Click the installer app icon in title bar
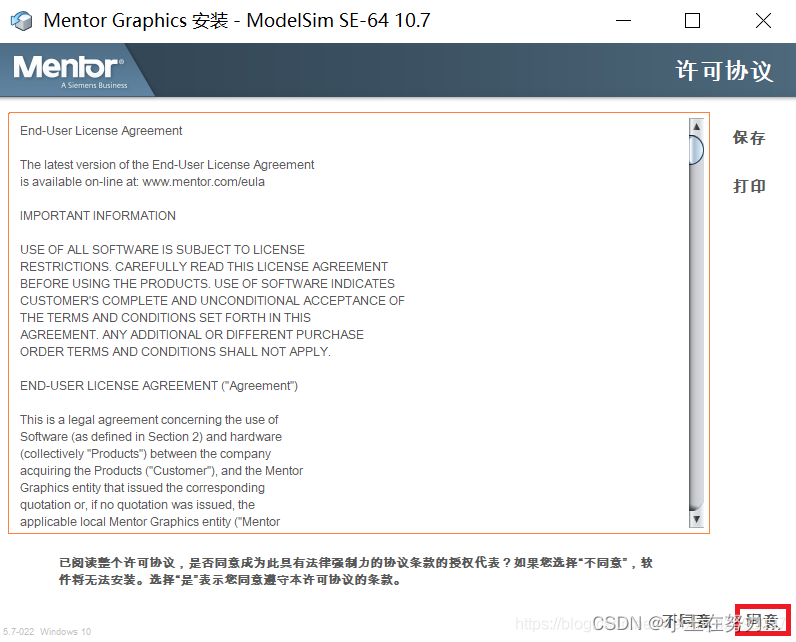796x642 pixels. tap(21, 21)
